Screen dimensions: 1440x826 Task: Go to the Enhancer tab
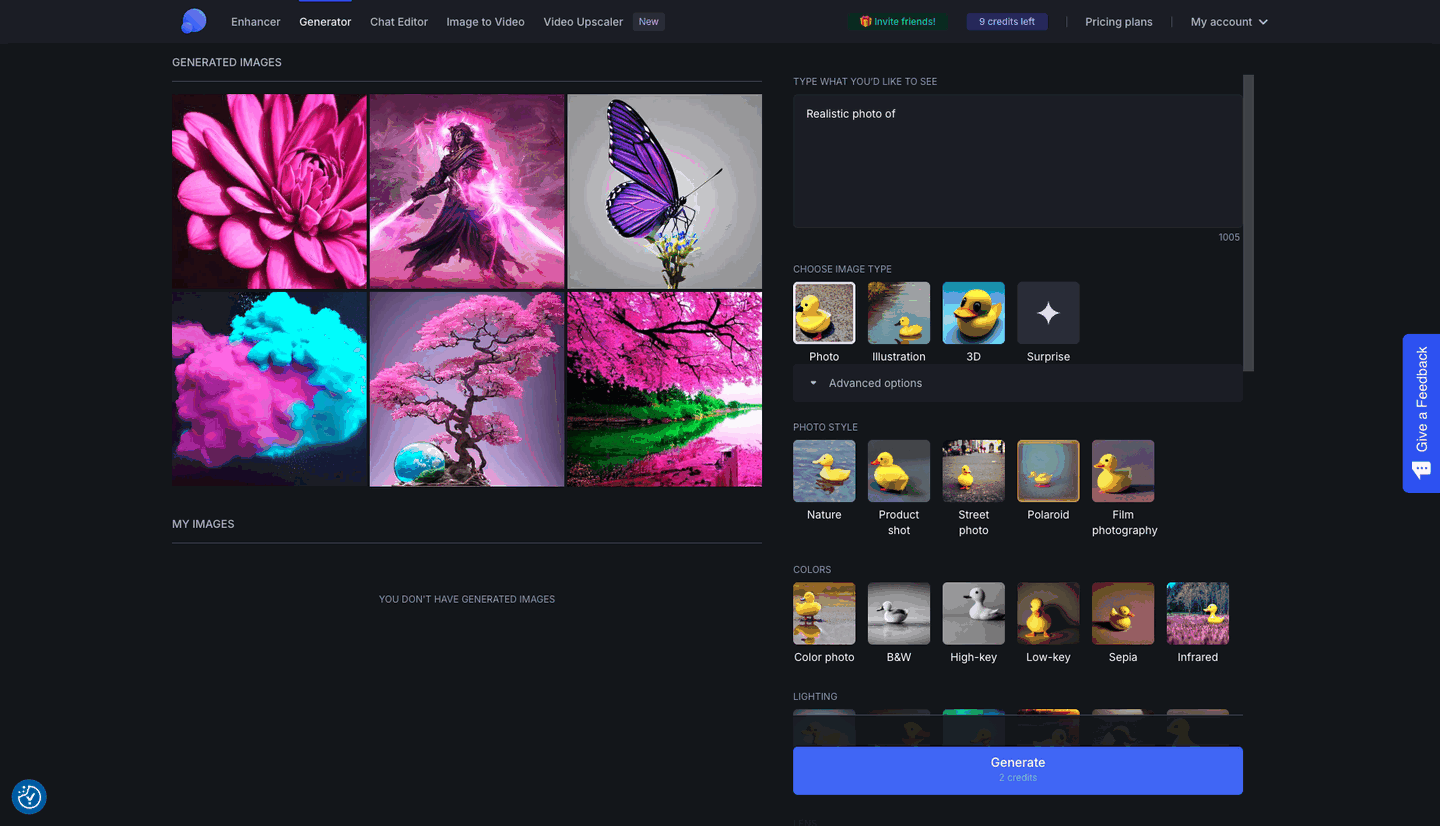point(256,22)
